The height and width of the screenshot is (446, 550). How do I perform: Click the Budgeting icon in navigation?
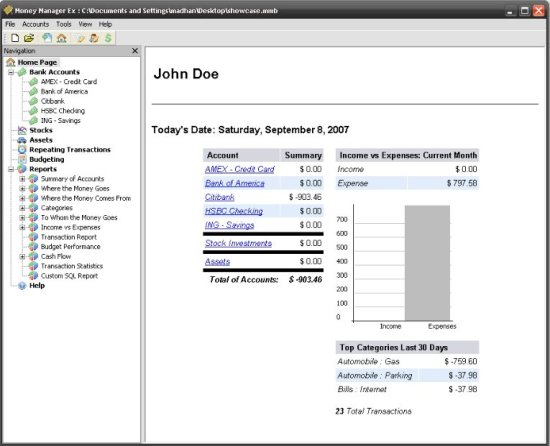tap(22, 160)
